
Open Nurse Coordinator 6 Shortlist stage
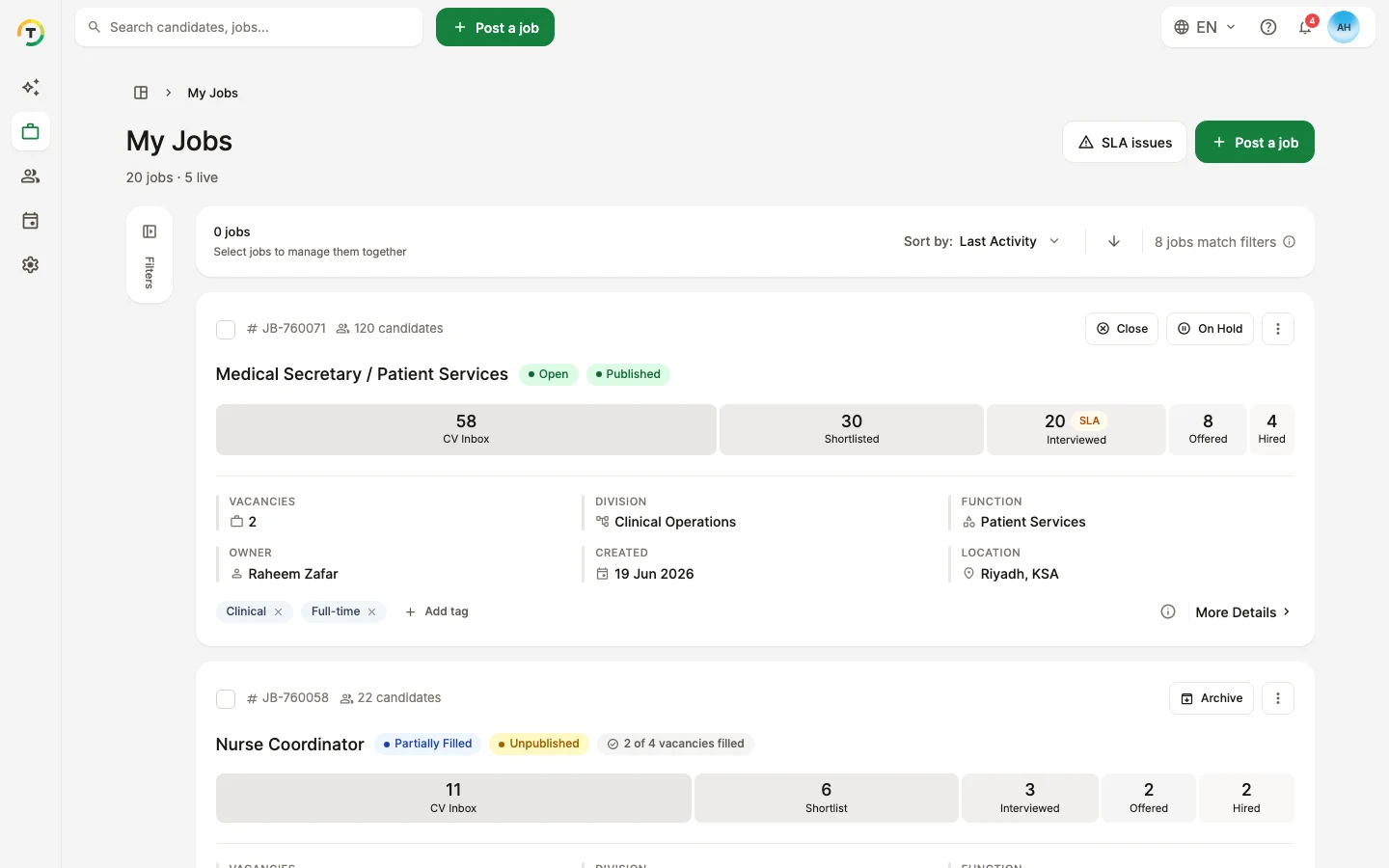(x=827, y=798)
